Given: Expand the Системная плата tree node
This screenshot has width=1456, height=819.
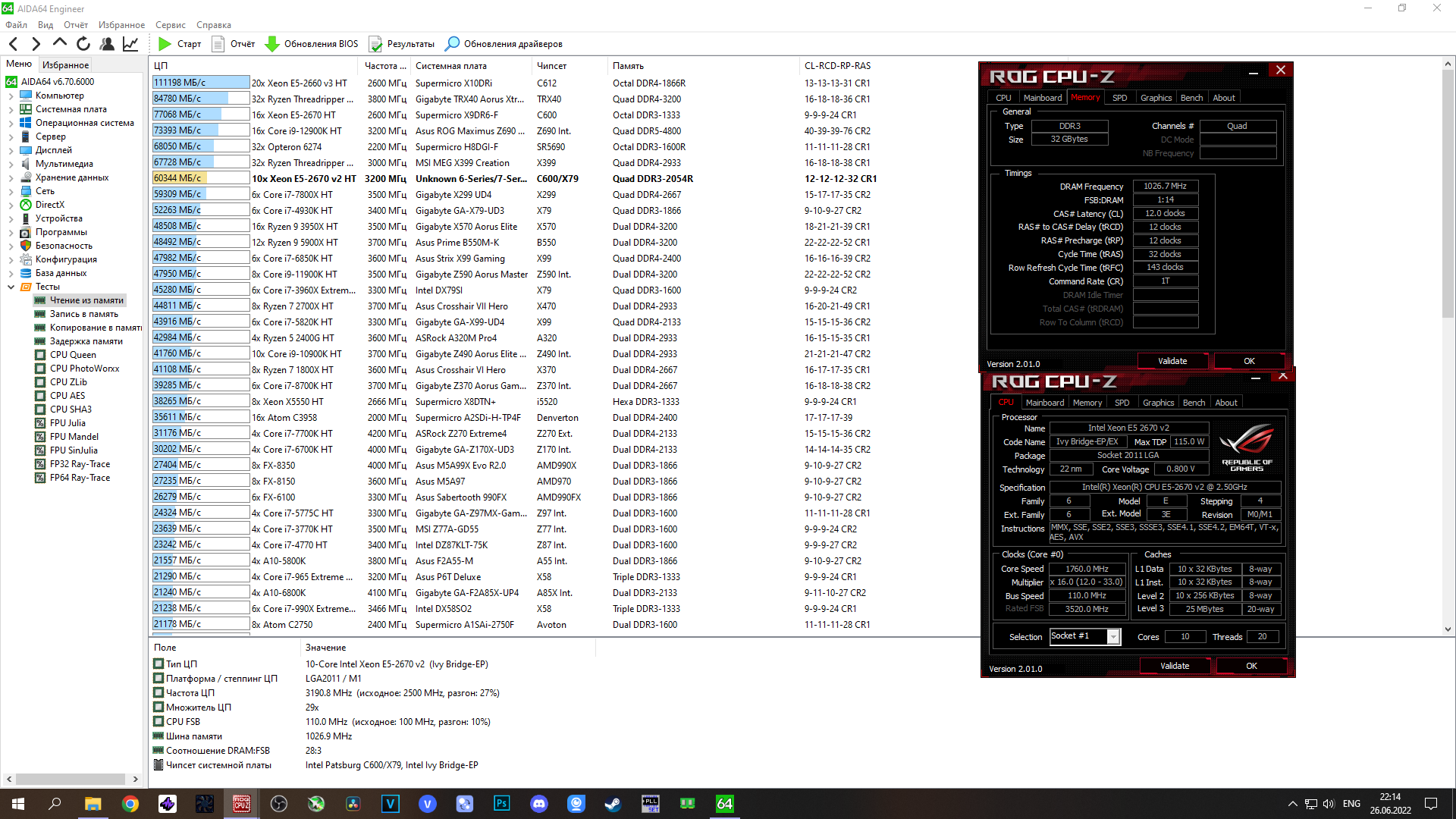Looking at the screenshot, I should coord(11,110).
